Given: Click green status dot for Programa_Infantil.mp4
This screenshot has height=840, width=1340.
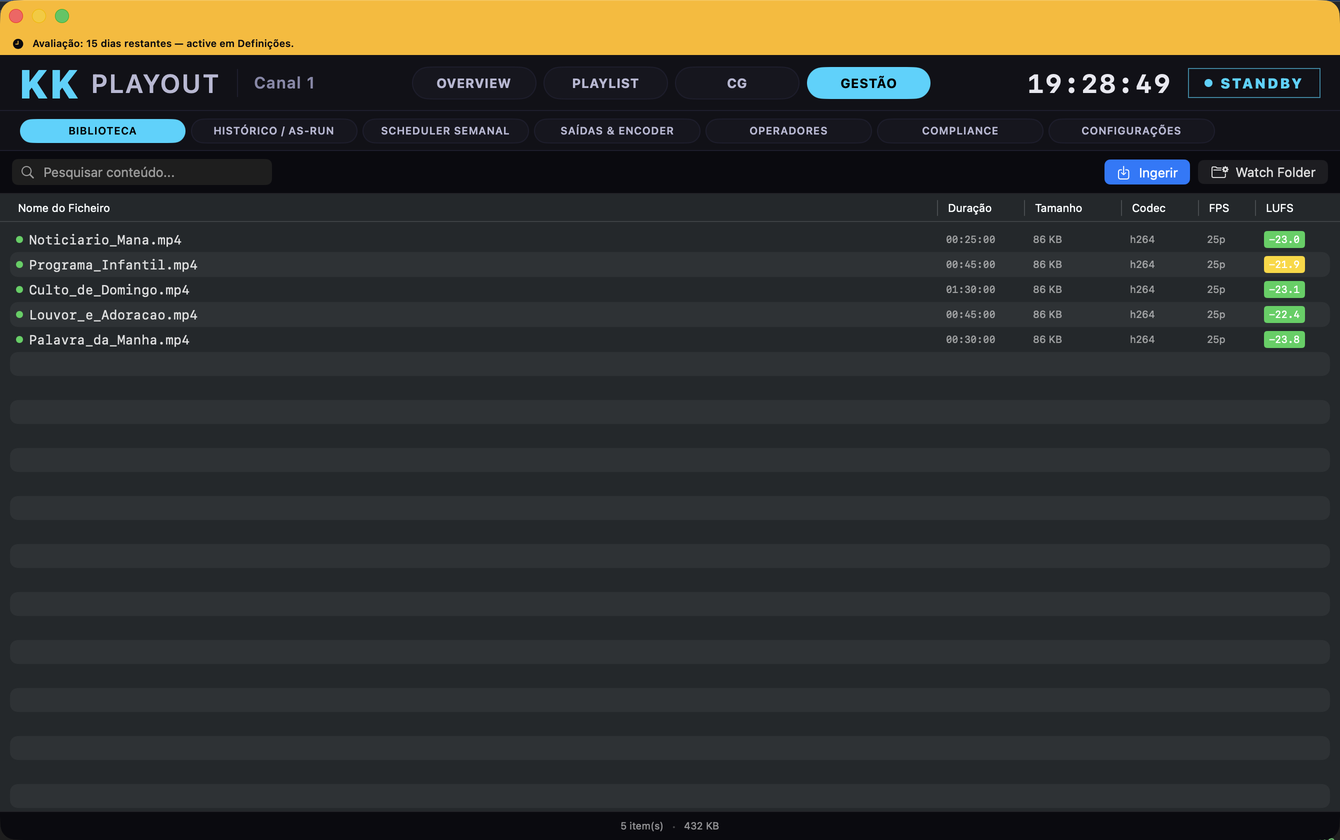Looking at the screenshot, I should [19, 265].
